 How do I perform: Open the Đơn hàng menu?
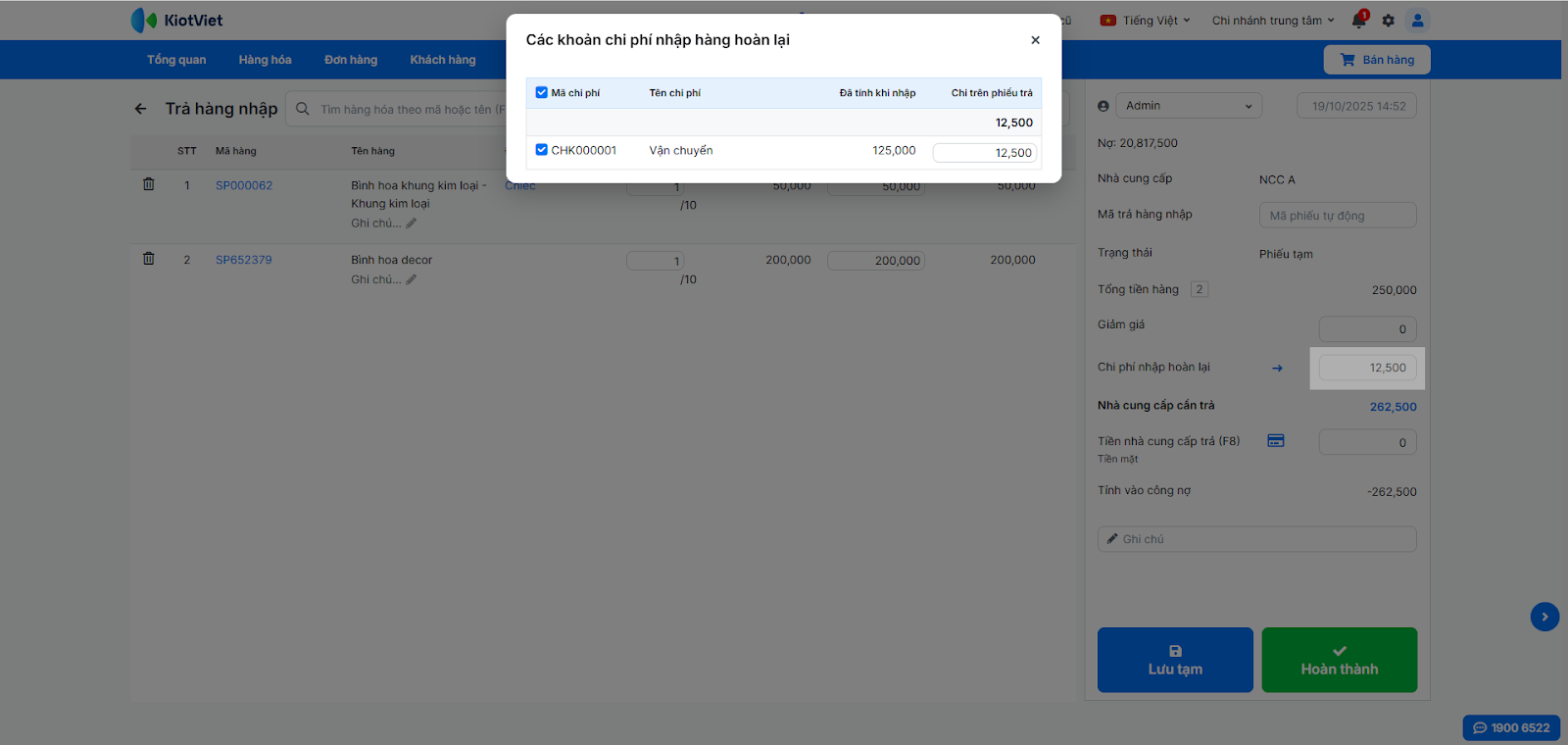click(x=351, y=60)
